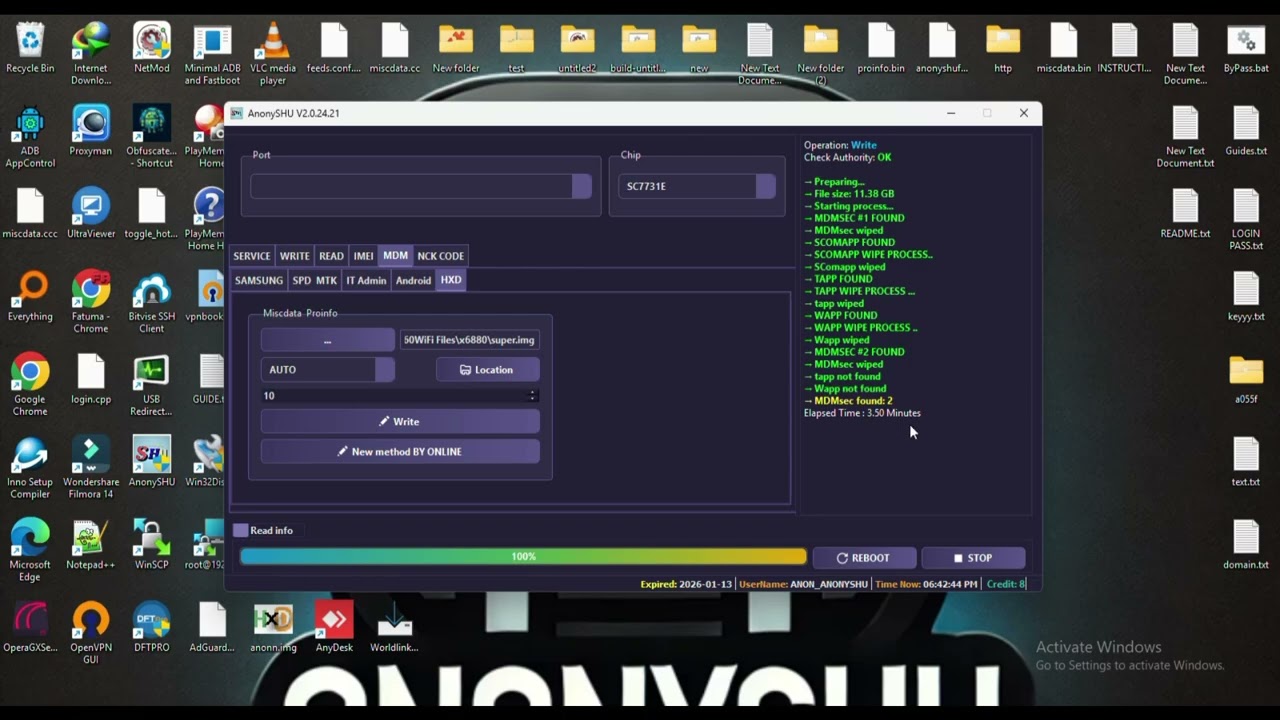Switch to the IMEI tab

click(x=363, y=256)
